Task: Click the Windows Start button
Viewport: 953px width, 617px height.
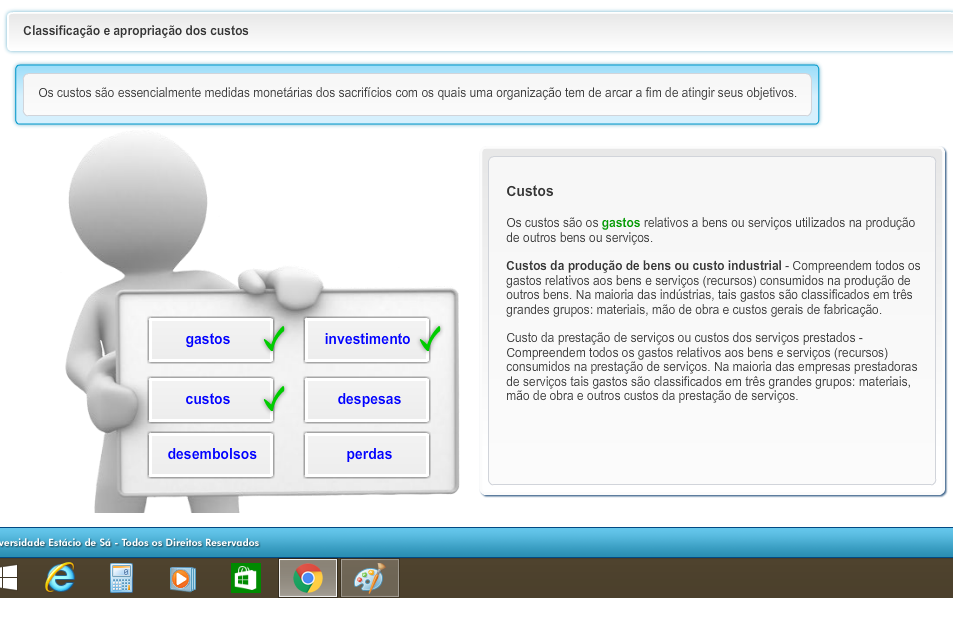Action: tap(9, 577)
